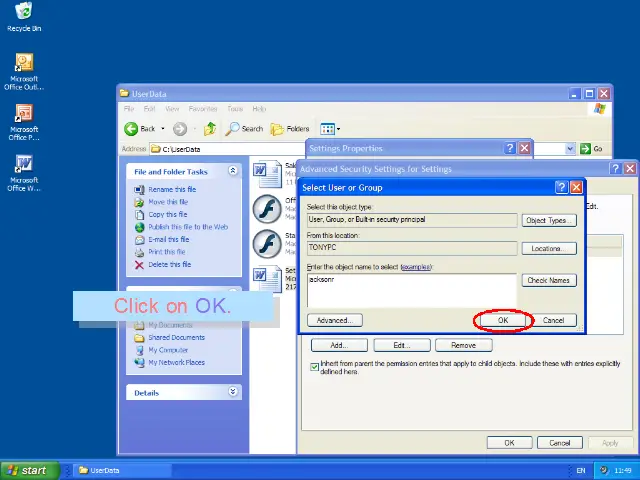Click the Back arrow in Explorer toolbar

coord(131,129)
